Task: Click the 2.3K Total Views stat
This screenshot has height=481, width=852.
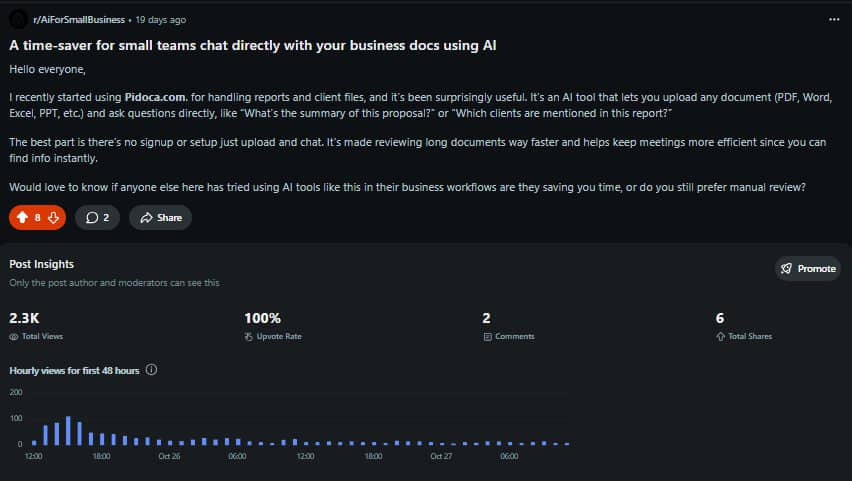Action: point(24,318)
